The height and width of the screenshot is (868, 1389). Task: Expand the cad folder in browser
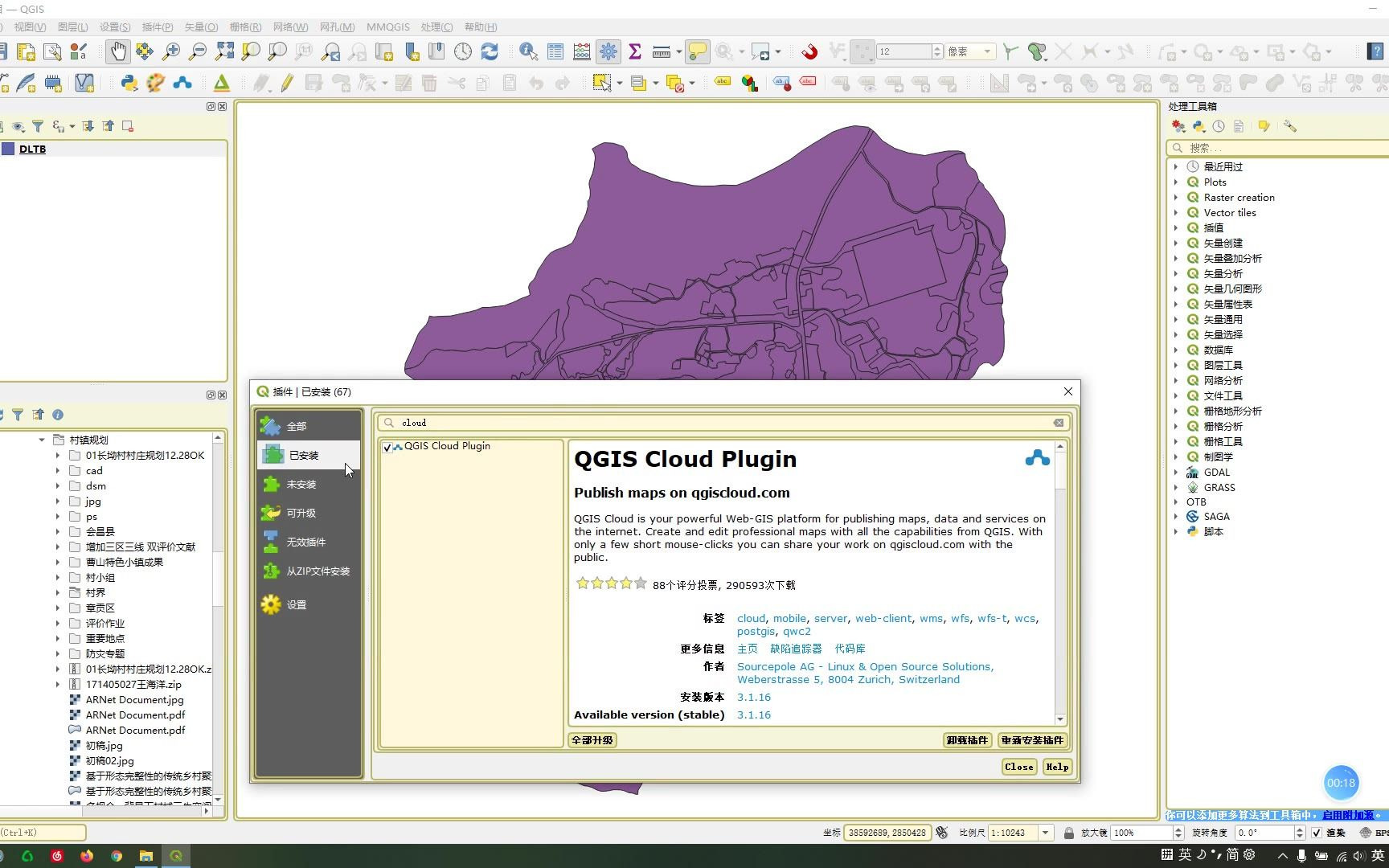click(x=57, y=470)
